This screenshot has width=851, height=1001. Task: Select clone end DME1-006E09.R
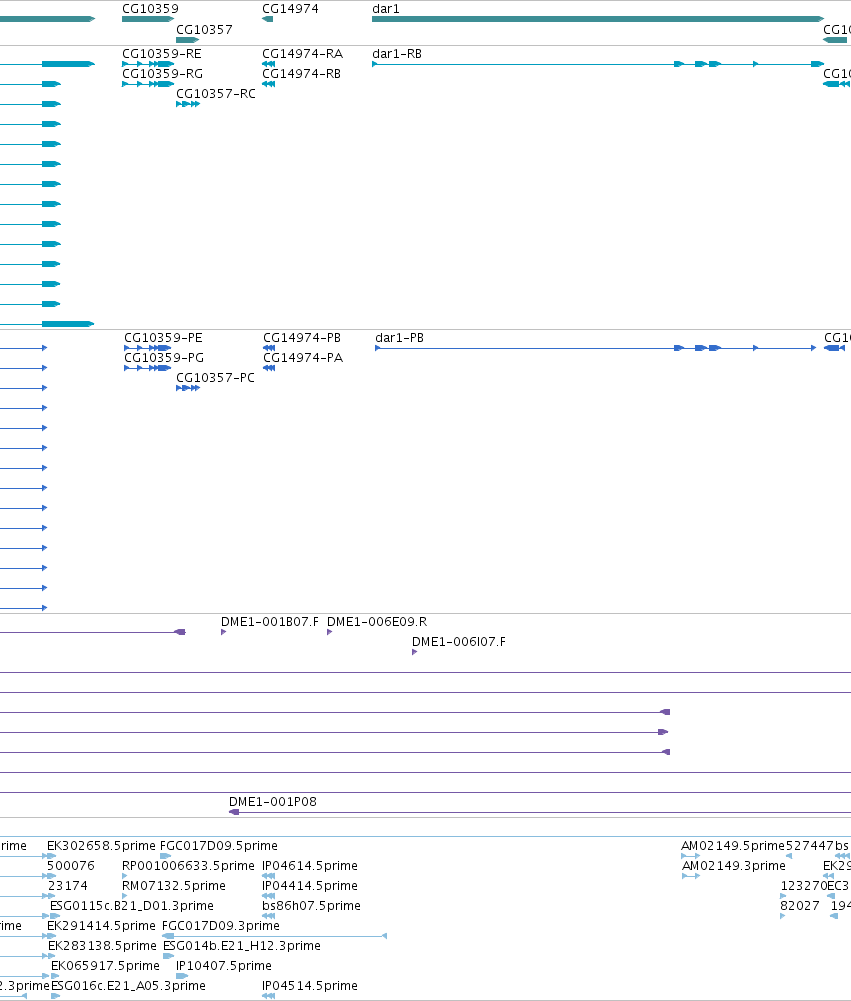377,622
